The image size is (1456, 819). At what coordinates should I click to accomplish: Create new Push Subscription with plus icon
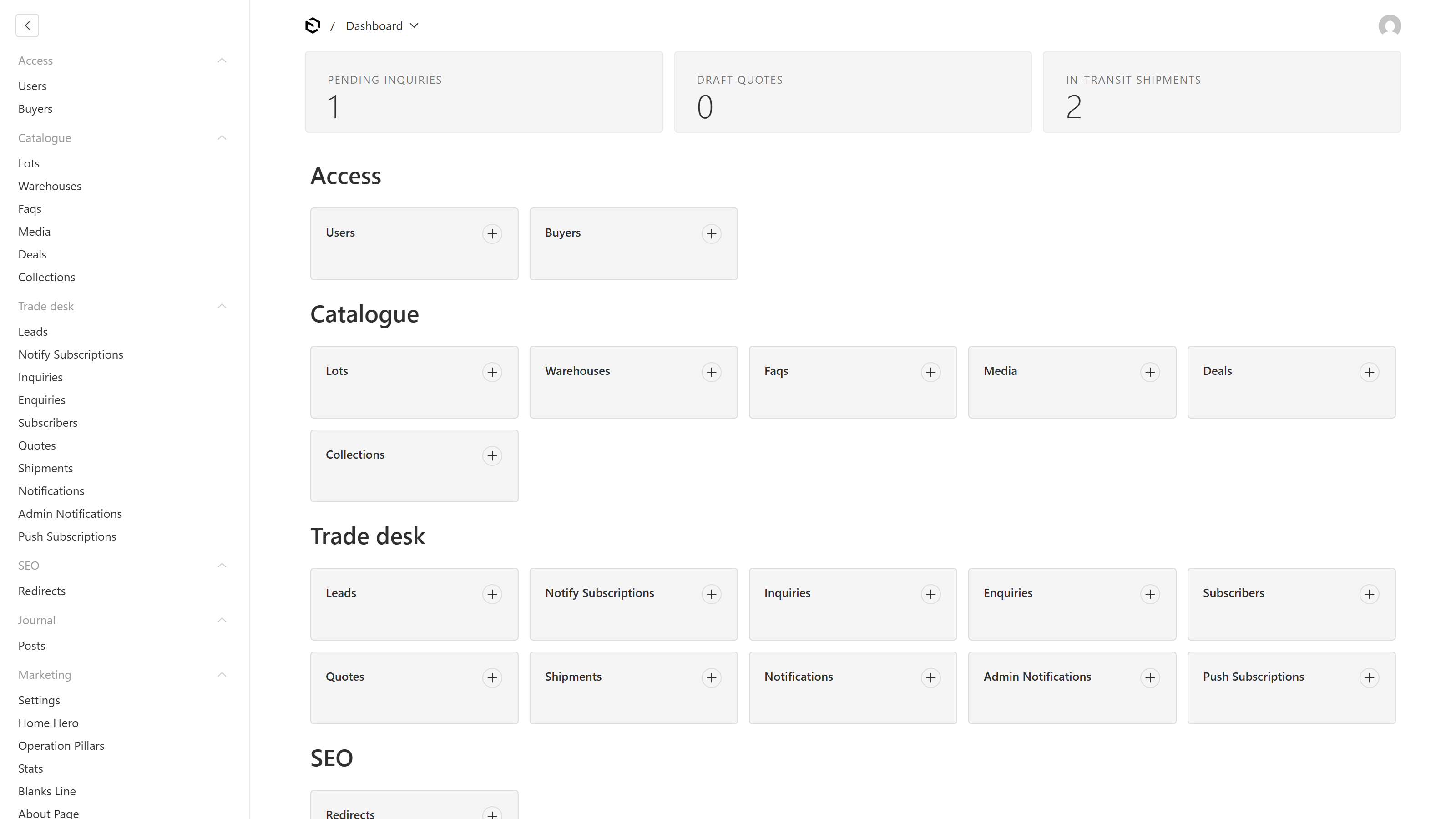1370,677
